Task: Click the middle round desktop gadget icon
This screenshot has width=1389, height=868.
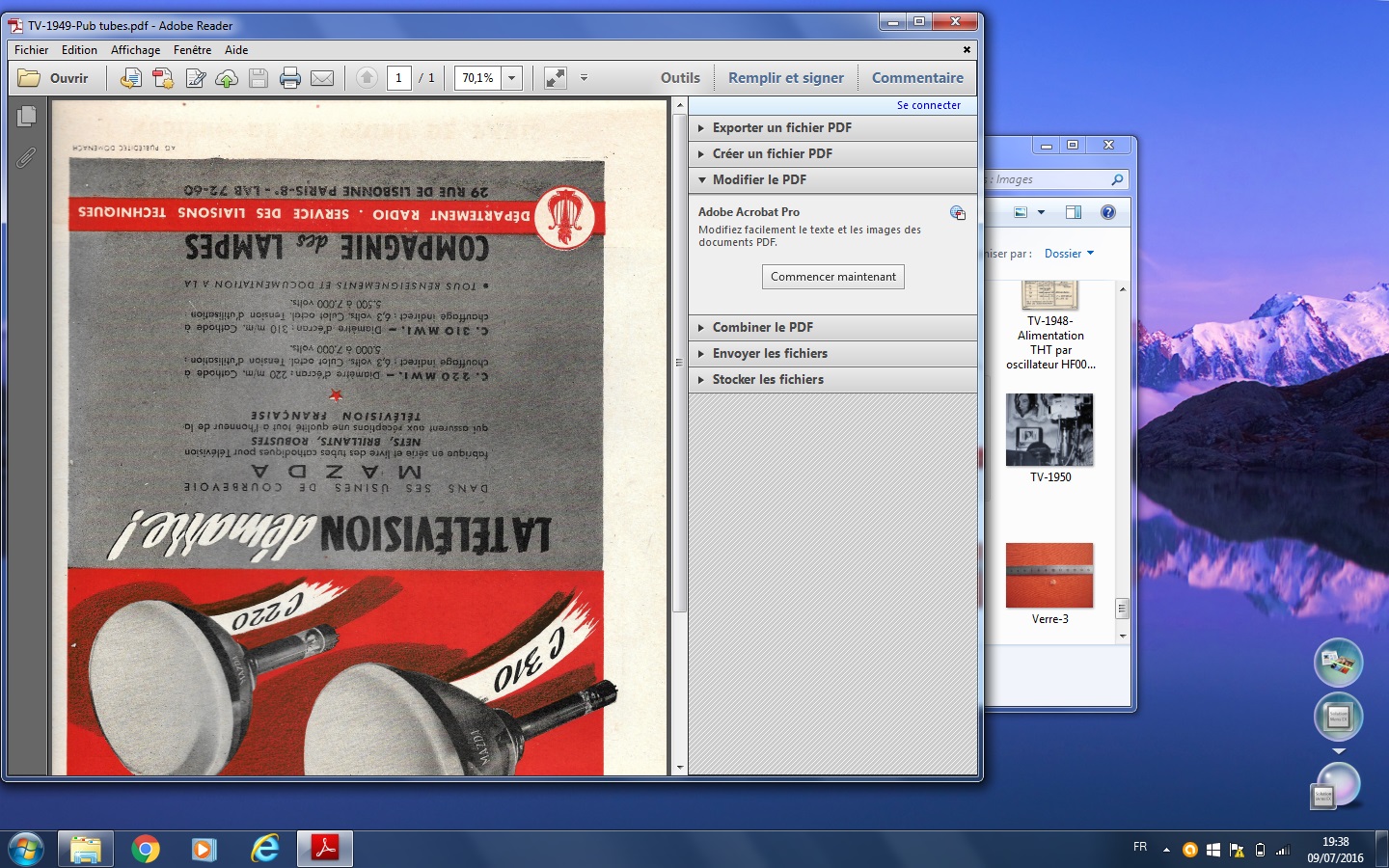Action: point(1338,717)
